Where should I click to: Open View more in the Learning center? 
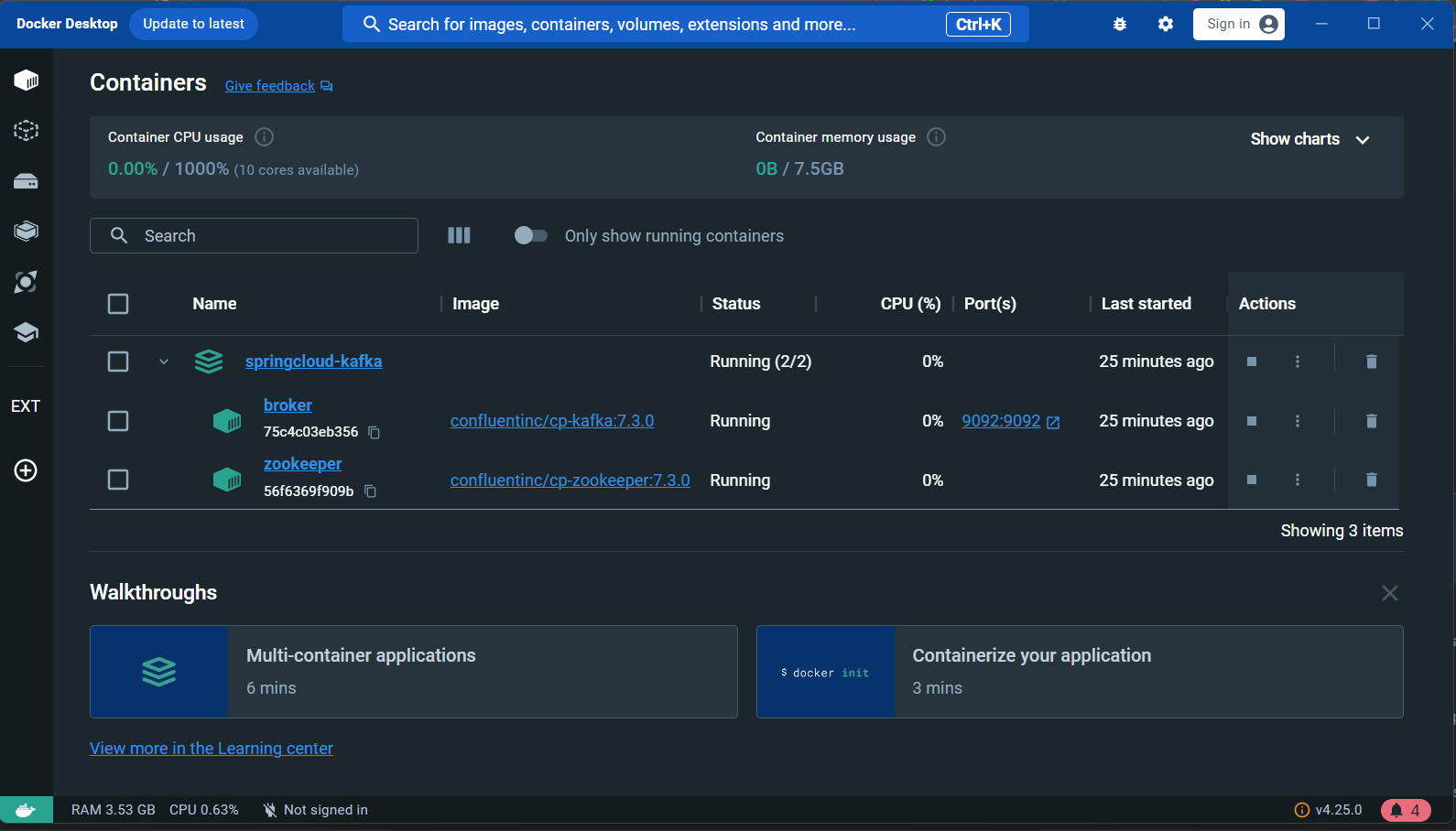click(x=212, y=749)
